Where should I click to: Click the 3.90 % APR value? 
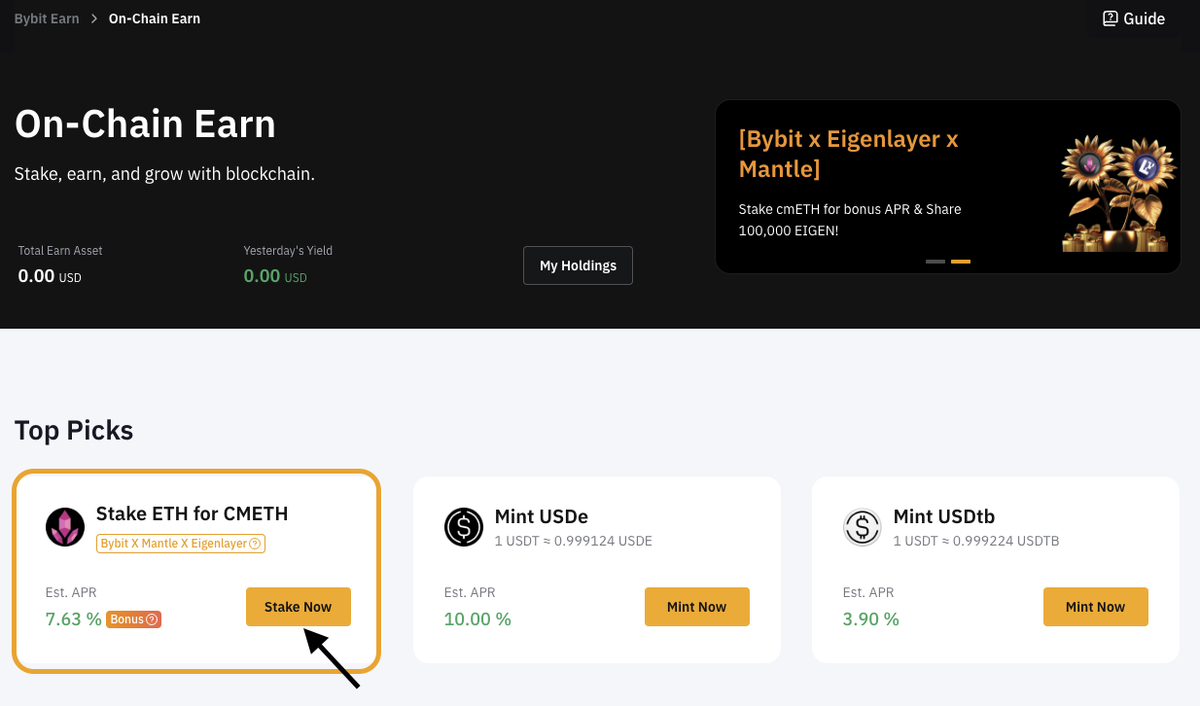[x=871, y=619]
